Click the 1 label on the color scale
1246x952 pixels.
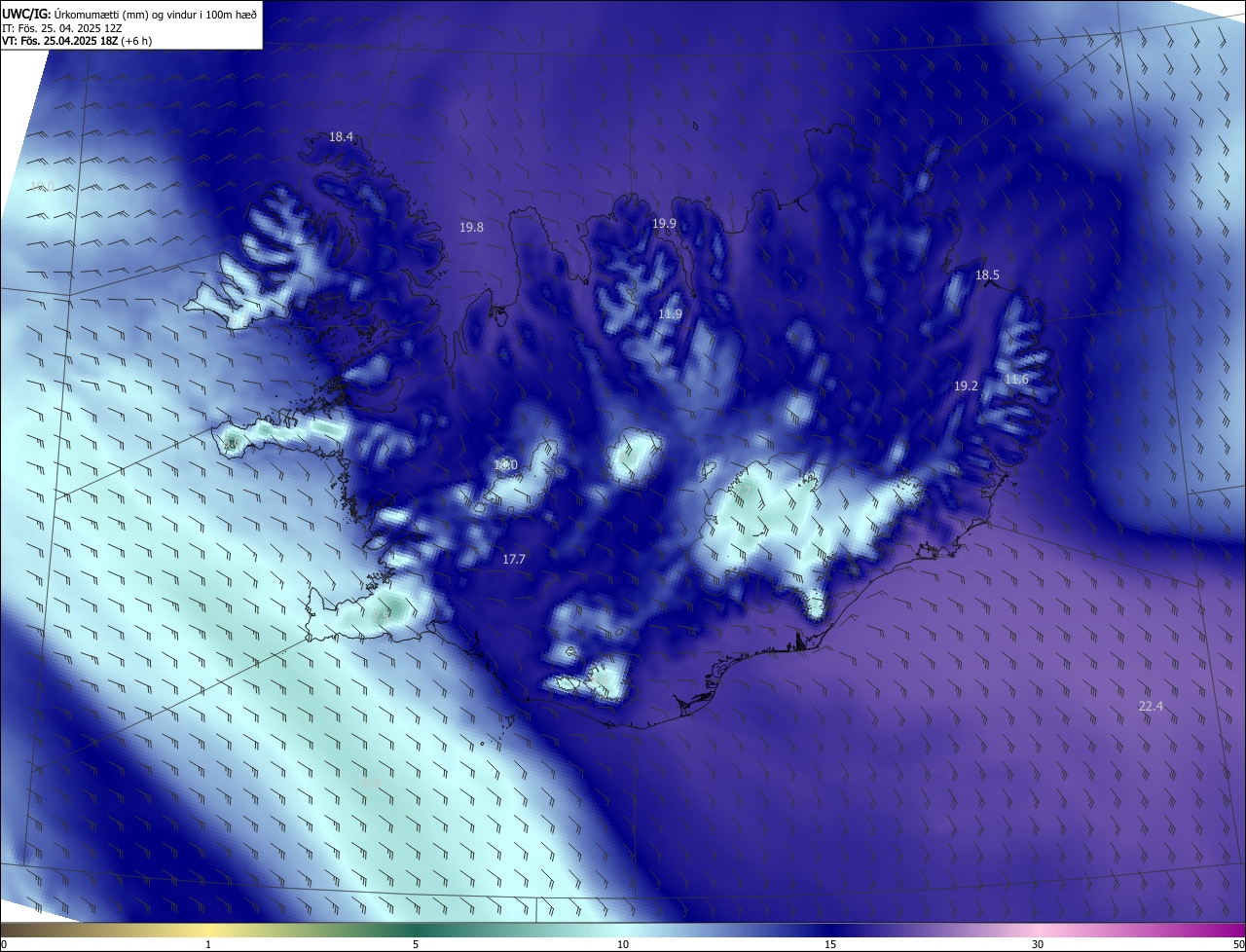(208, 944)
